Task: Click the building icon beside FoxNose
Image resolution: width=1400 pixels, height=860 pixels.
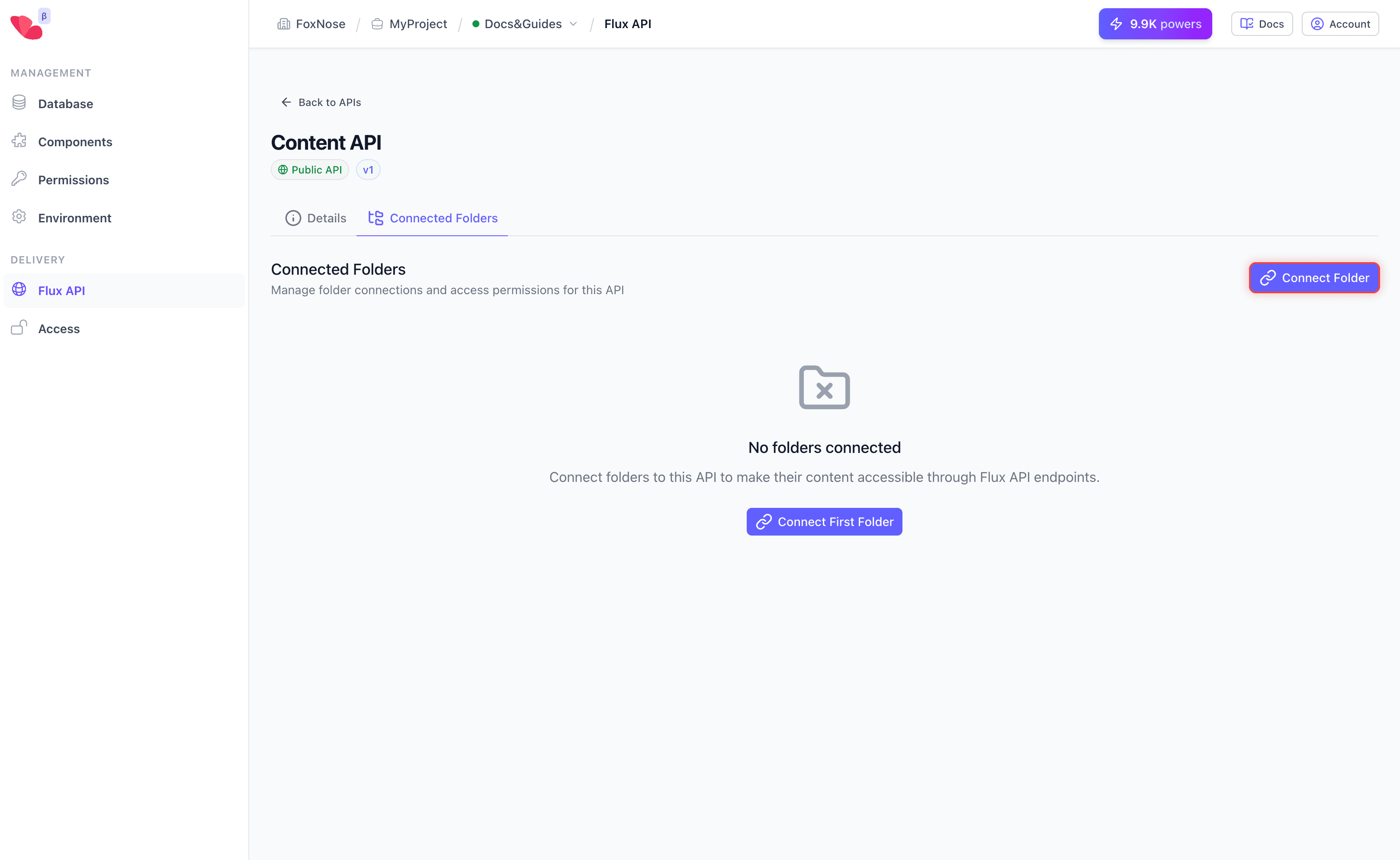Action: pos(284,24)
